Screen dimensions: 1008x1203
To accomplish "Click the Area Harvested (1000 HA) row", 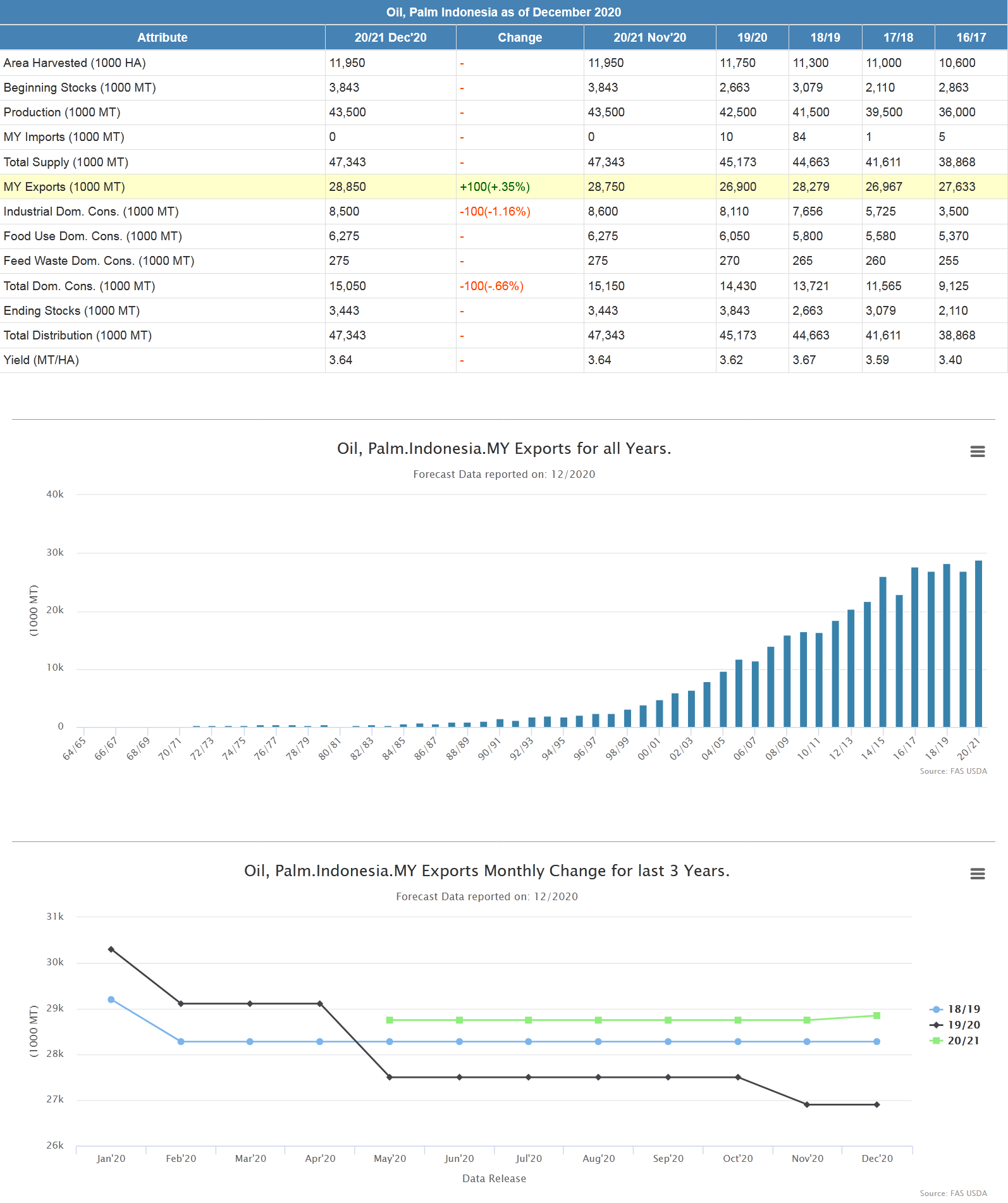I will [x=75, y=63].
